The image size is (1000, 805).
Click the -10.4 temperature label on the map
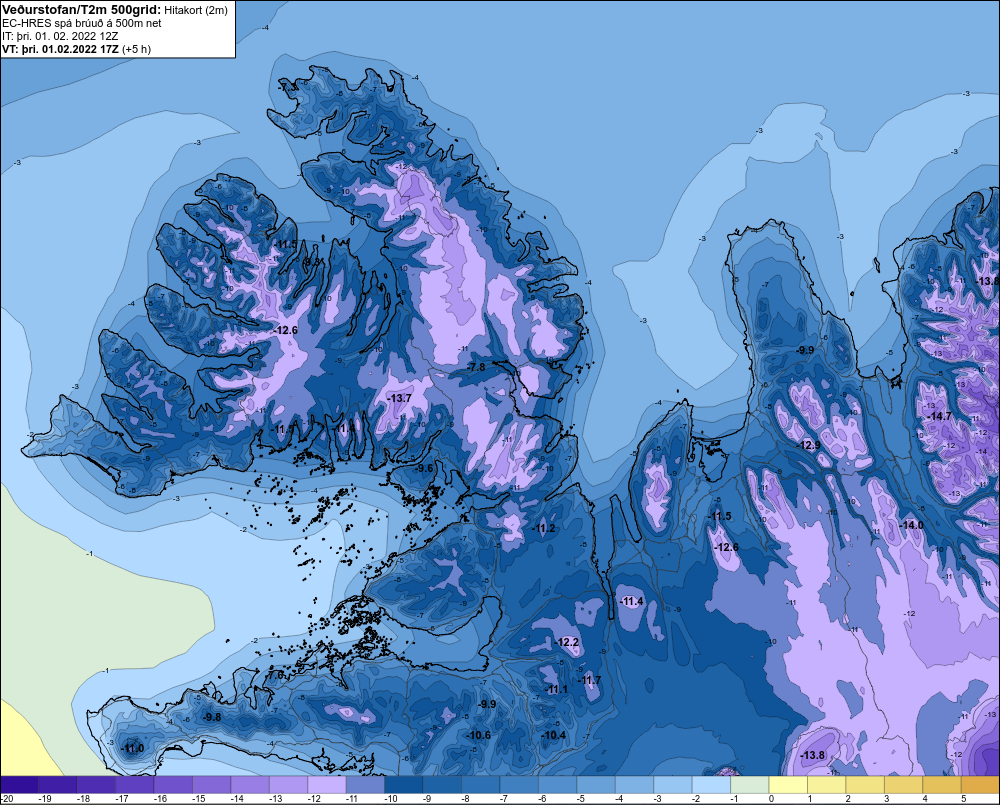tap(553, 735)
